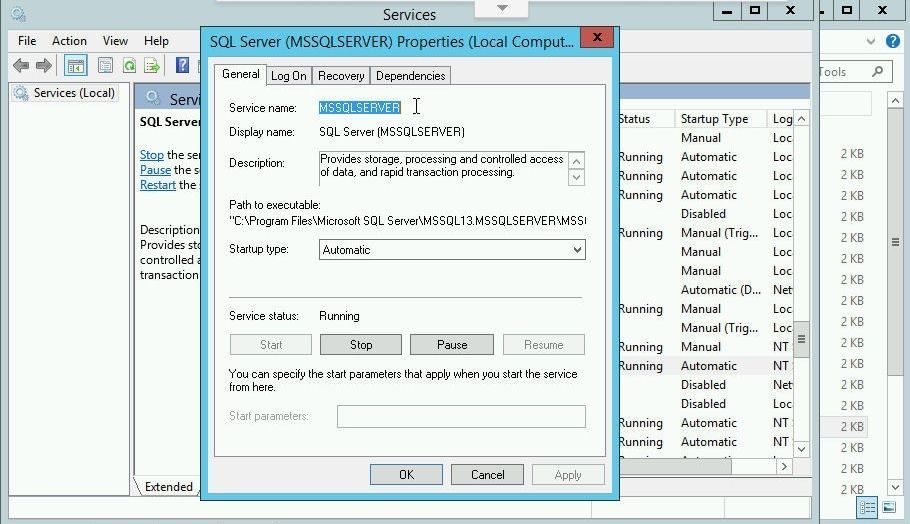Click the Back arrow toolbar icon
This screenshot has height=524, width=910.
pos(20,66)
